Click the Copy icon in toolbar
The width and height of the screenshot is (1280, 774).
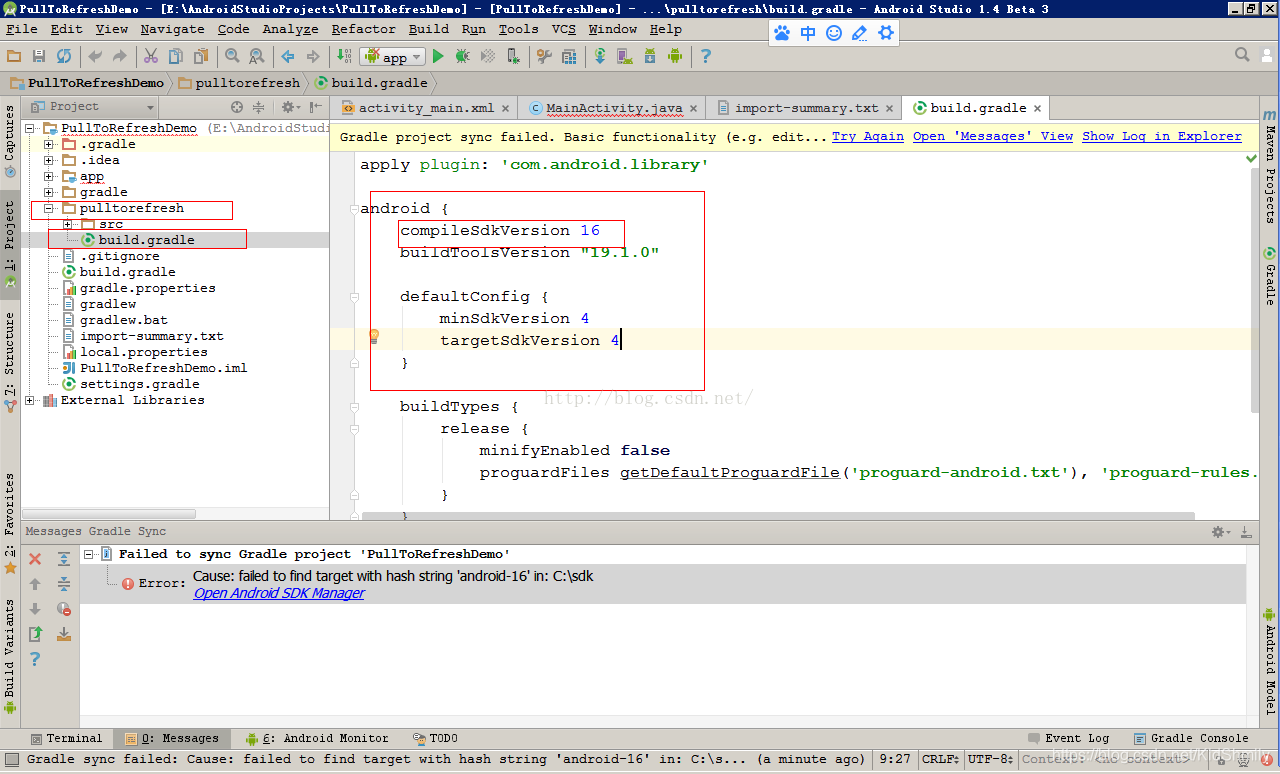(x=176, y=56)
